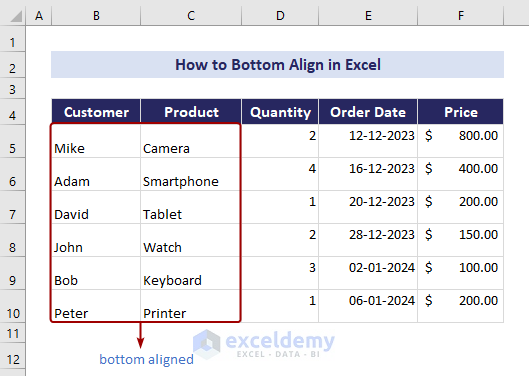
Task: Click the Customer header cell
Action: (96, 112)
